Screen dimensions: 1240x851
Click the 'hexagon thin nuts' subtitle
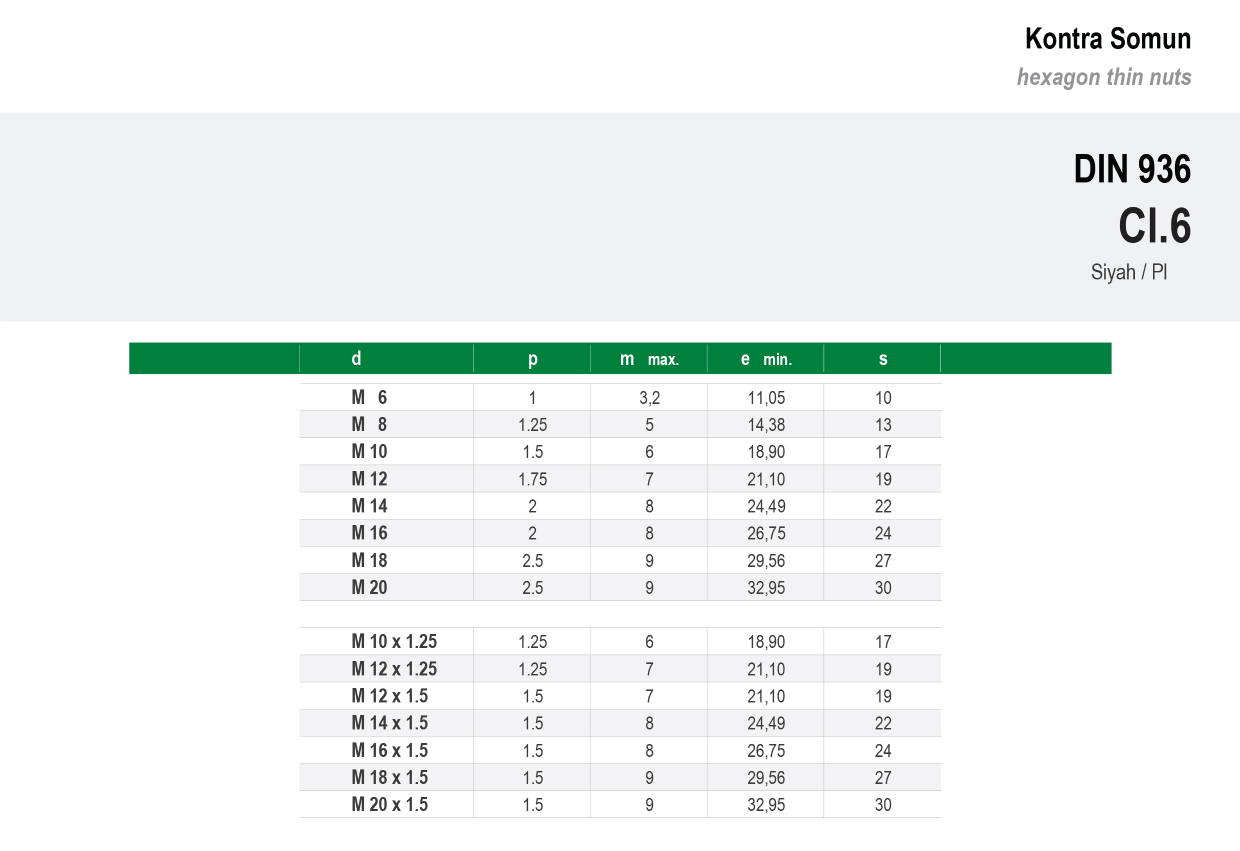click(x=1104, y=77)
